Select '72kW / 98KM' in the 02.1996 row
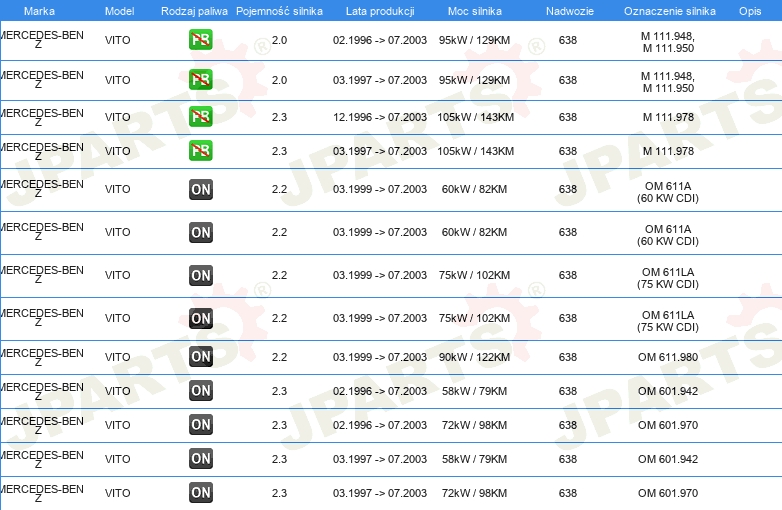This screenshot has height=510, width=782. click(474, 425)
